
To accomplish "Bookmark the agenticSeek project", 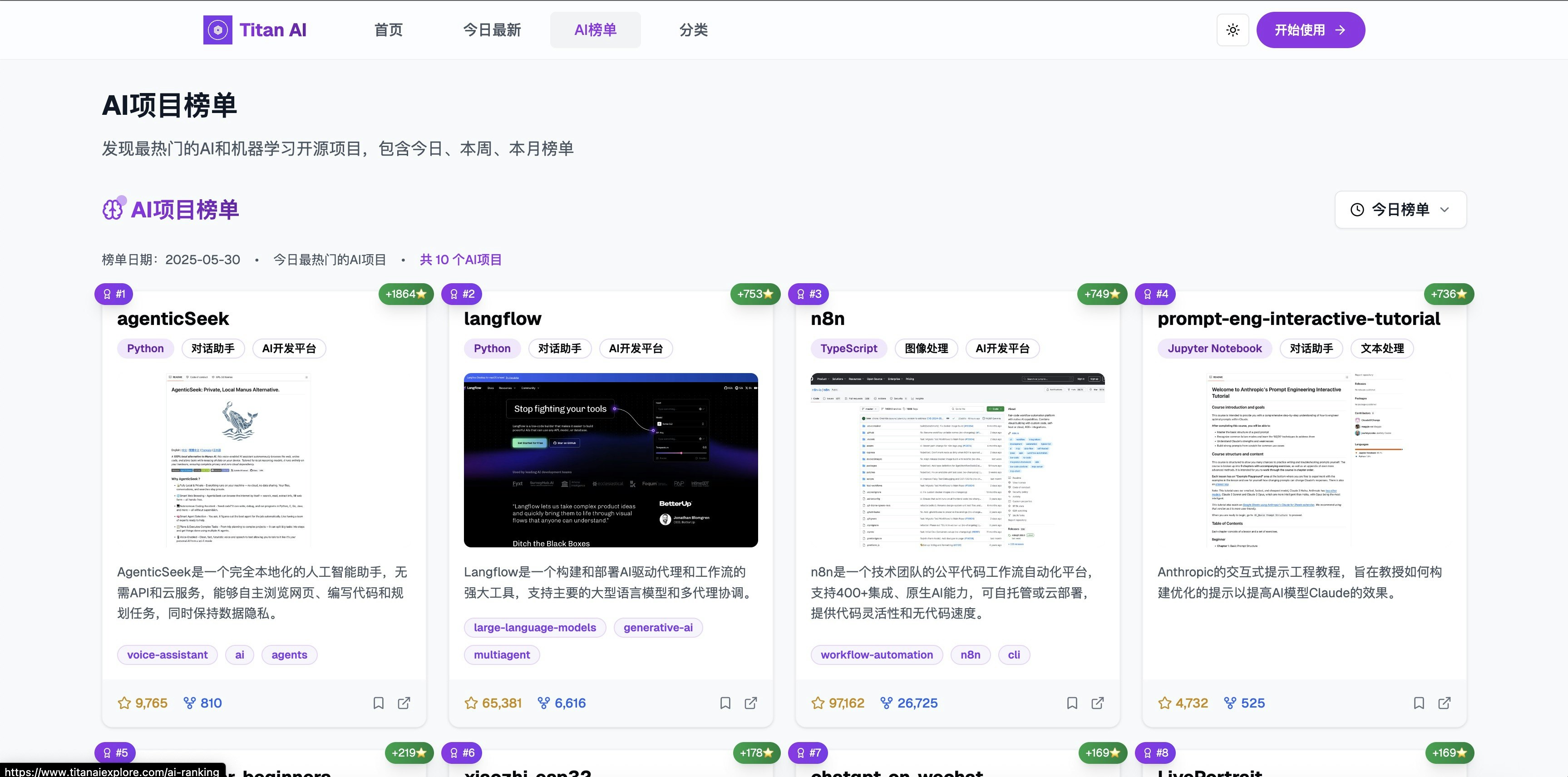I will pyautogui.click(x=378, y=703).
